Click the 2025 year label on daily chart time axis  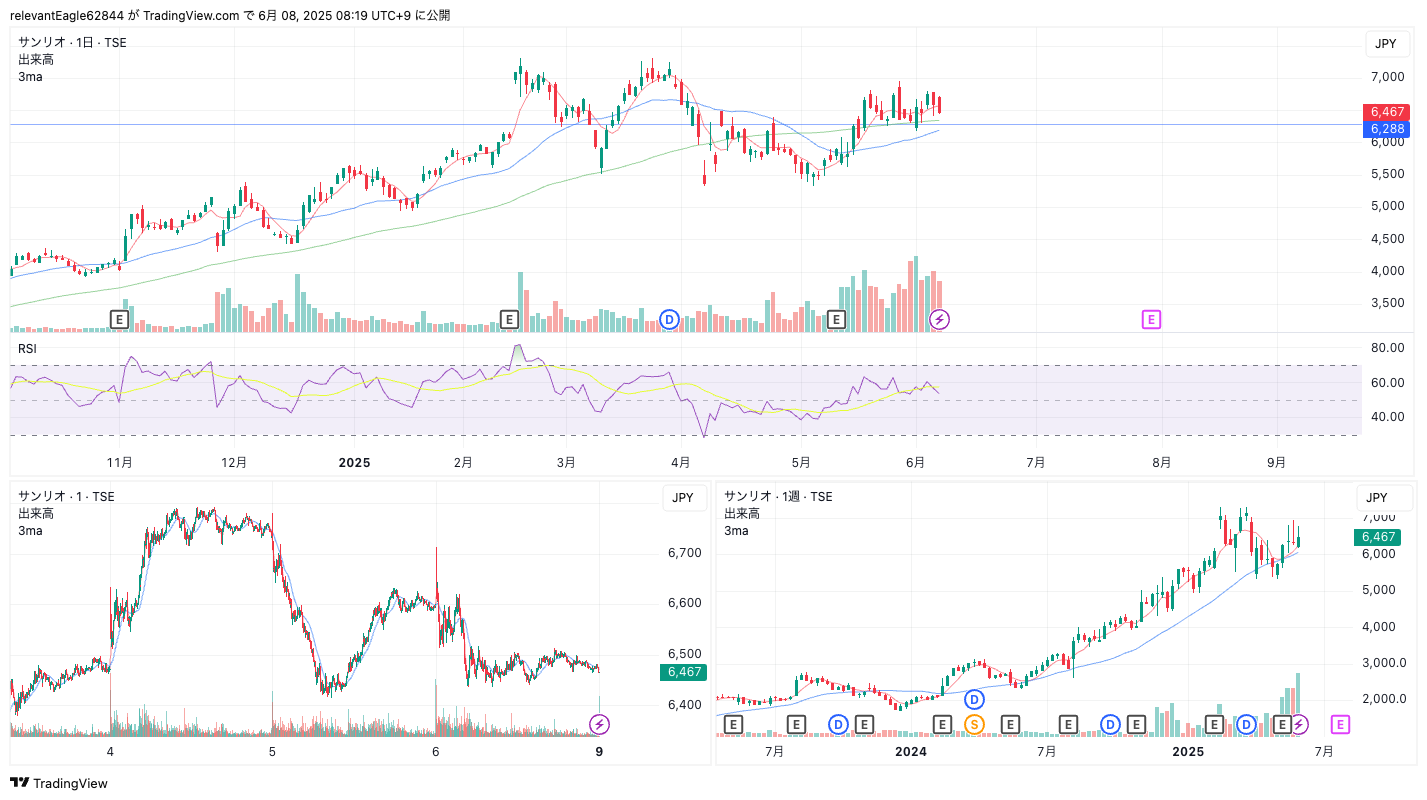coord(354,463)
